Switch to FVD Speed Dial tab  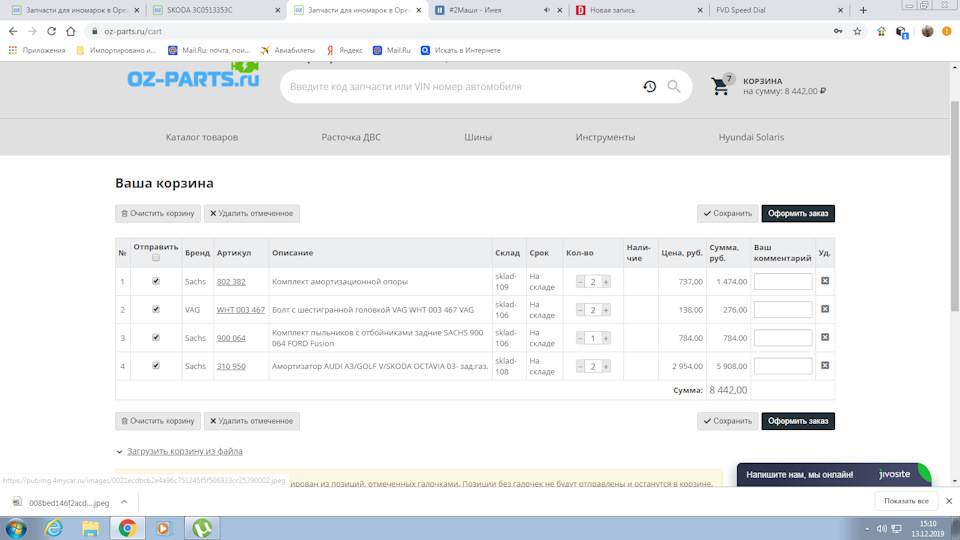click(779, 10)
